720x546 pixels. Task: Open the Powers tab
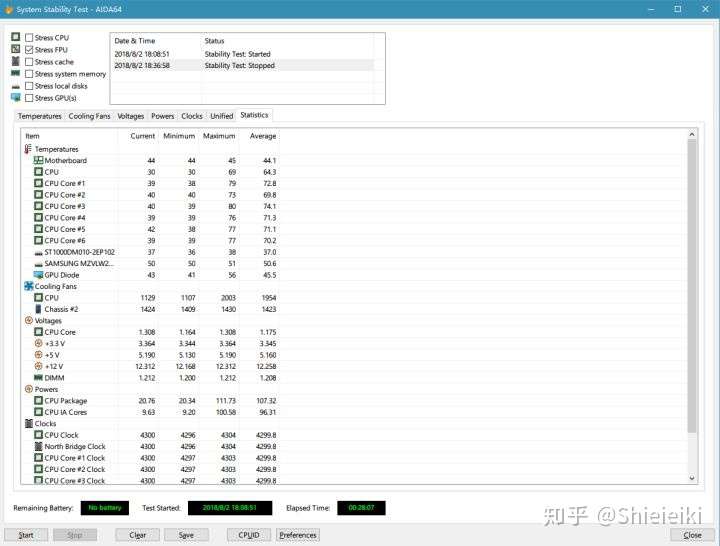click(x=163, y=116)
